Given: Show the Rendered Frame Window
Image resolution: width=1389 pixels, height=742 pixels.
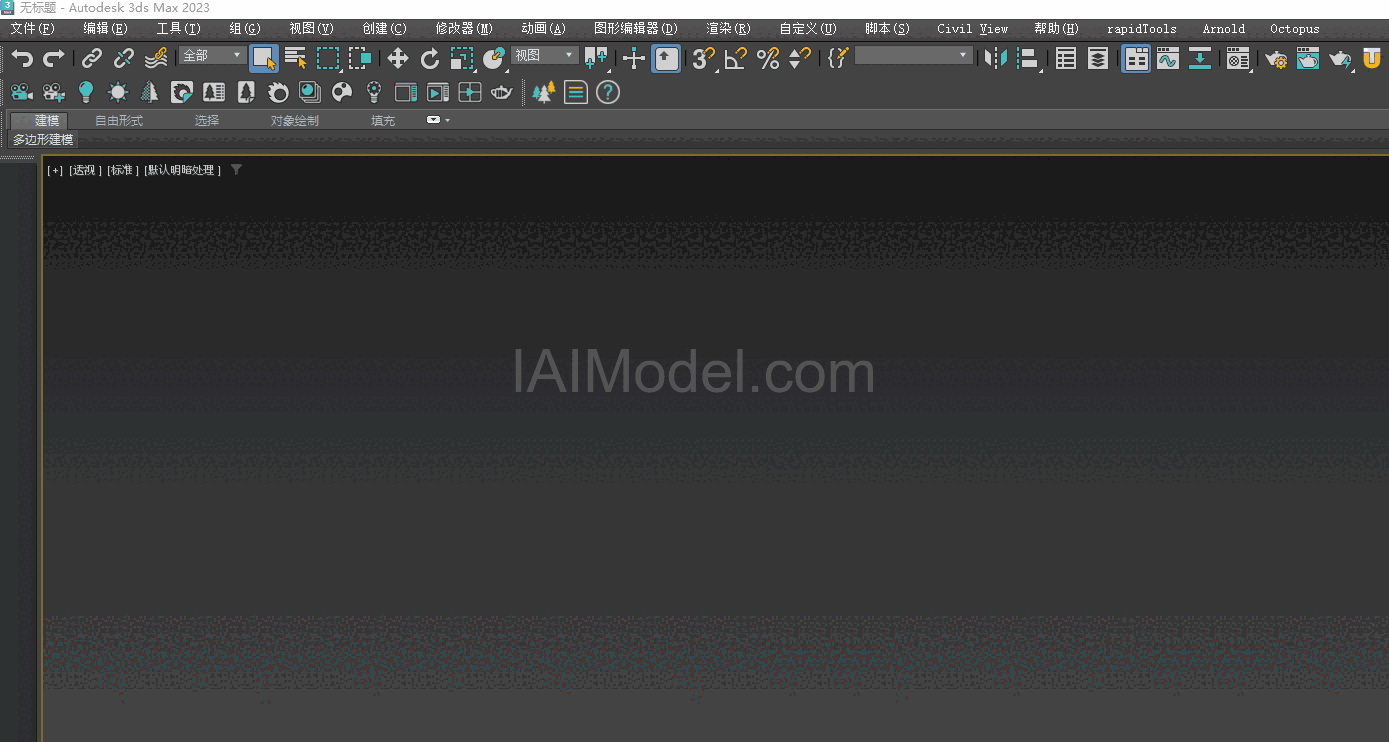Looking at the screenshot, I should tap(1308, 58).
